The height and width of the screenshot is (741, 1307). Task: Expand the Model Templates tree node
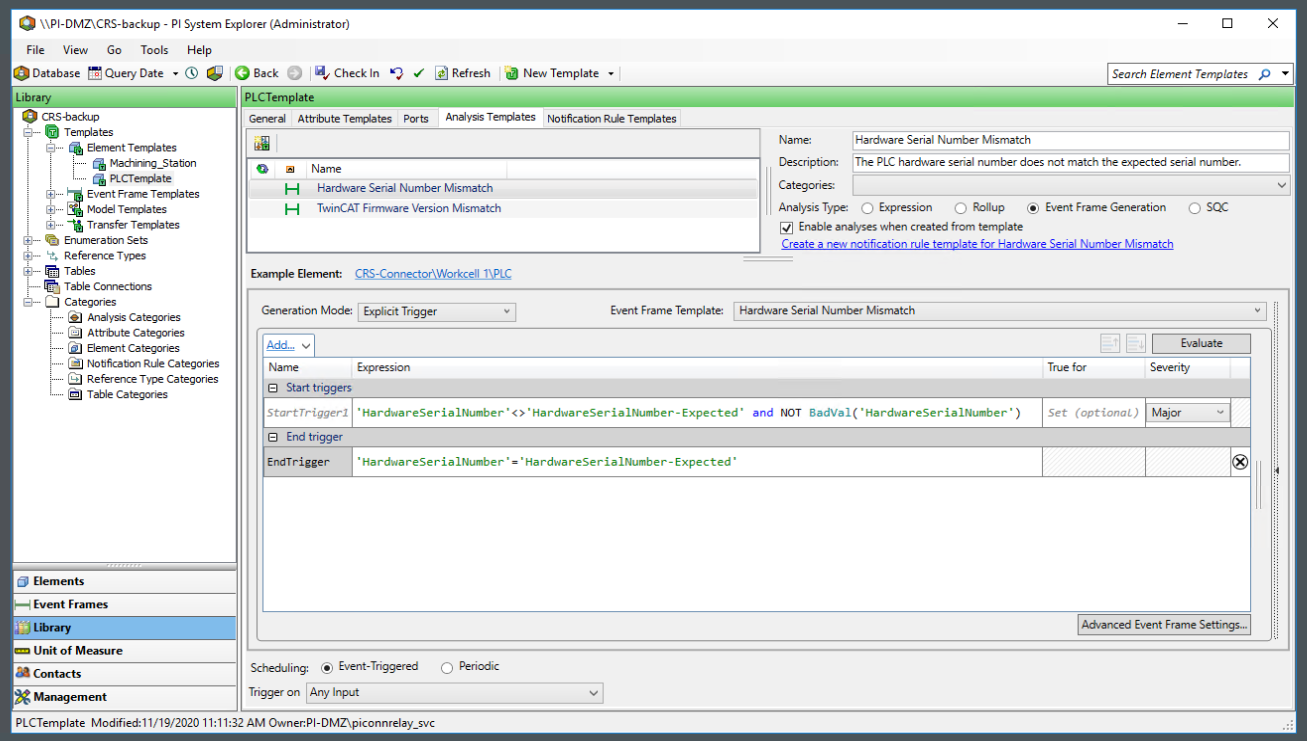pos(51,210)
